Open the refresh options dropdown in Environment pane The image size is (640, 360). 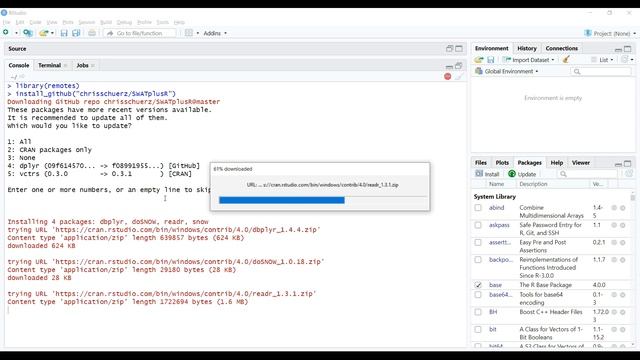632,60
